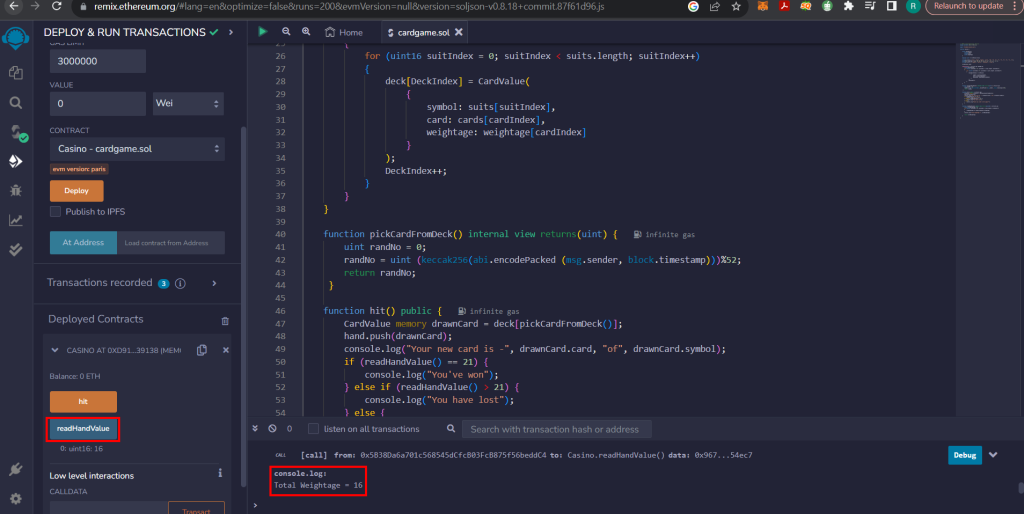Open the Casino - cardgame.sol contract dropdown
The image size is (1024, 514).
137,149
